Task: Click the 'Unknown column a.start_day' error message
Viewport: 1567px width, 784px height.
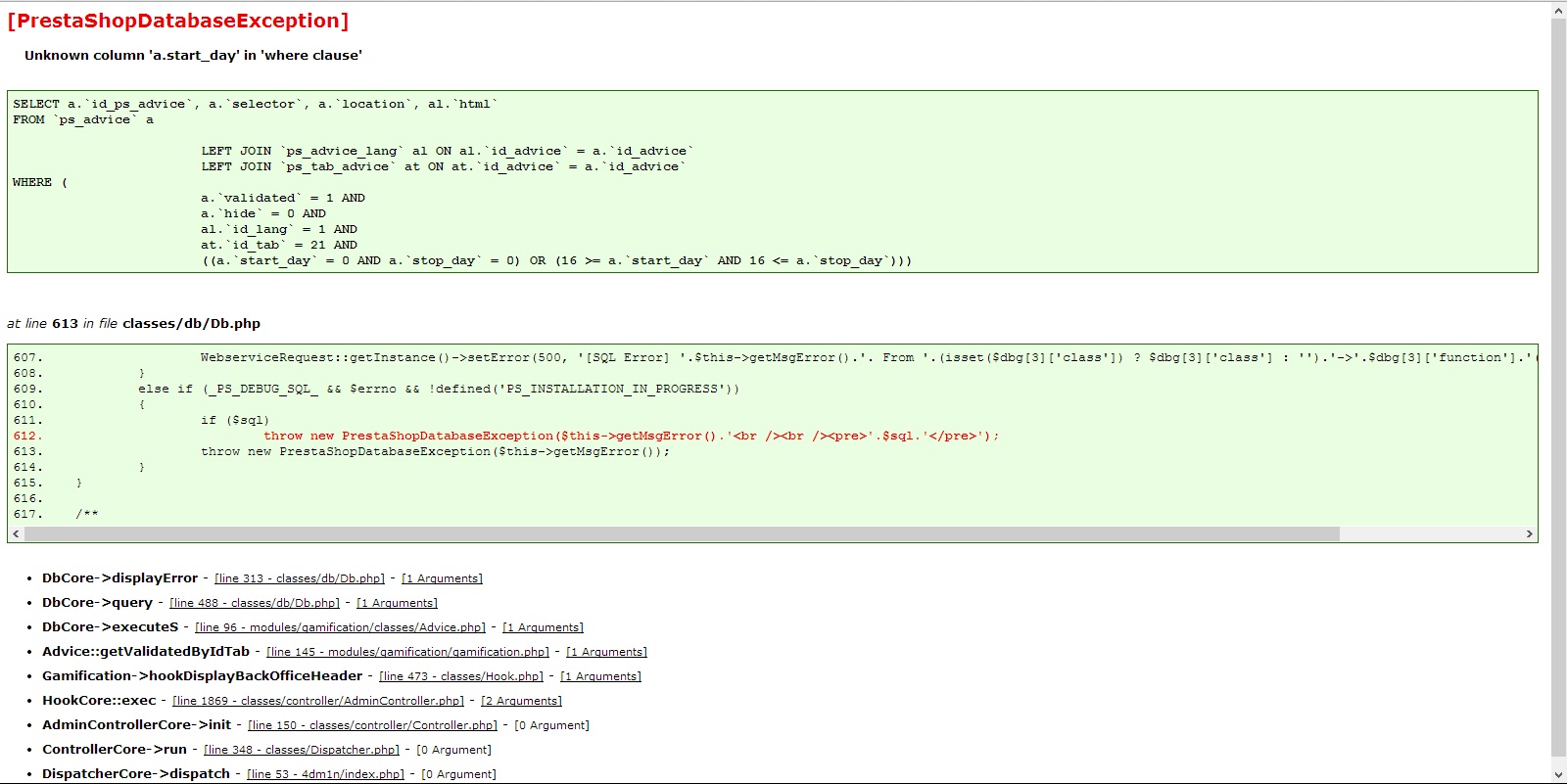Action: (x=193, y=56)
